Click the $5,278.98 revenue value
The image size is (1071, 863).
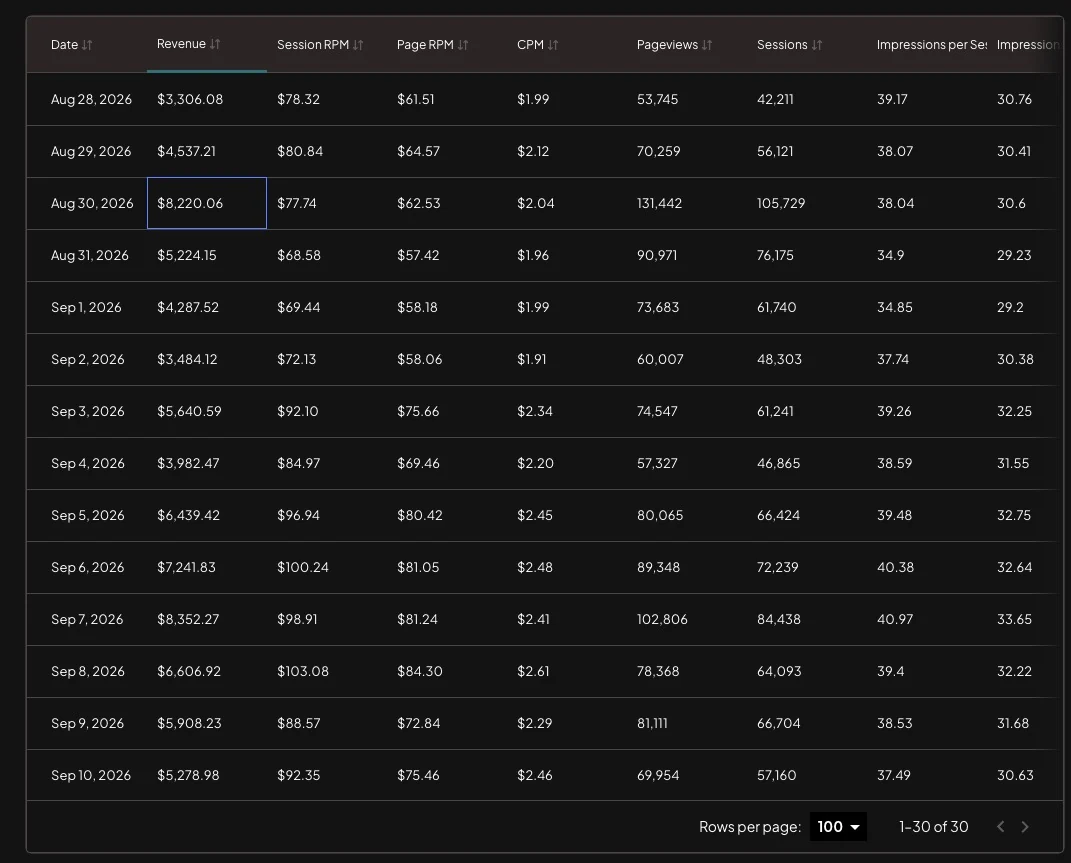tap(188, 775)
